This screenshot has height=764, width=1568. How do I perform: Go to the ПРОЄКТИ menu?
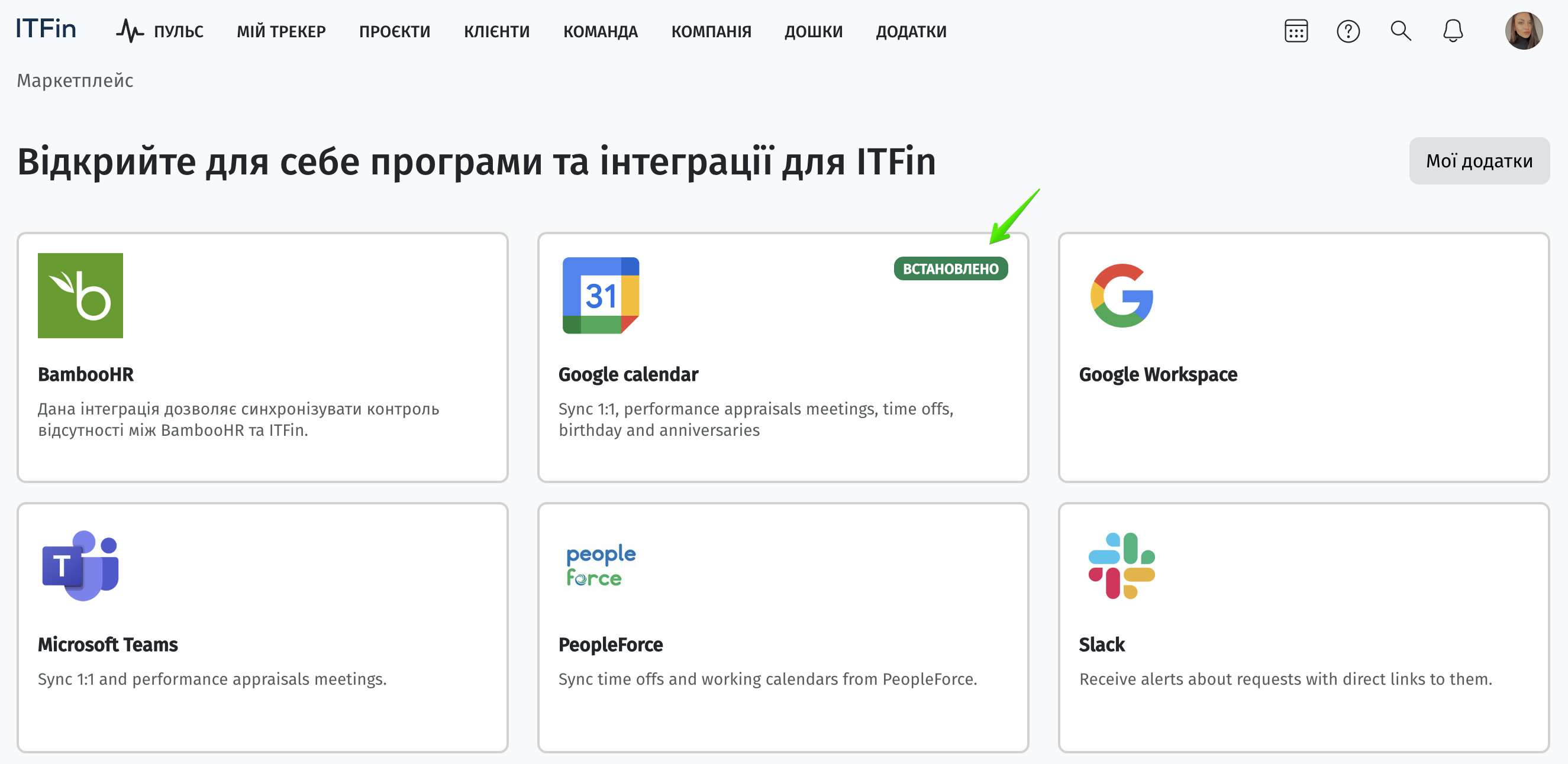coord(395,31)
